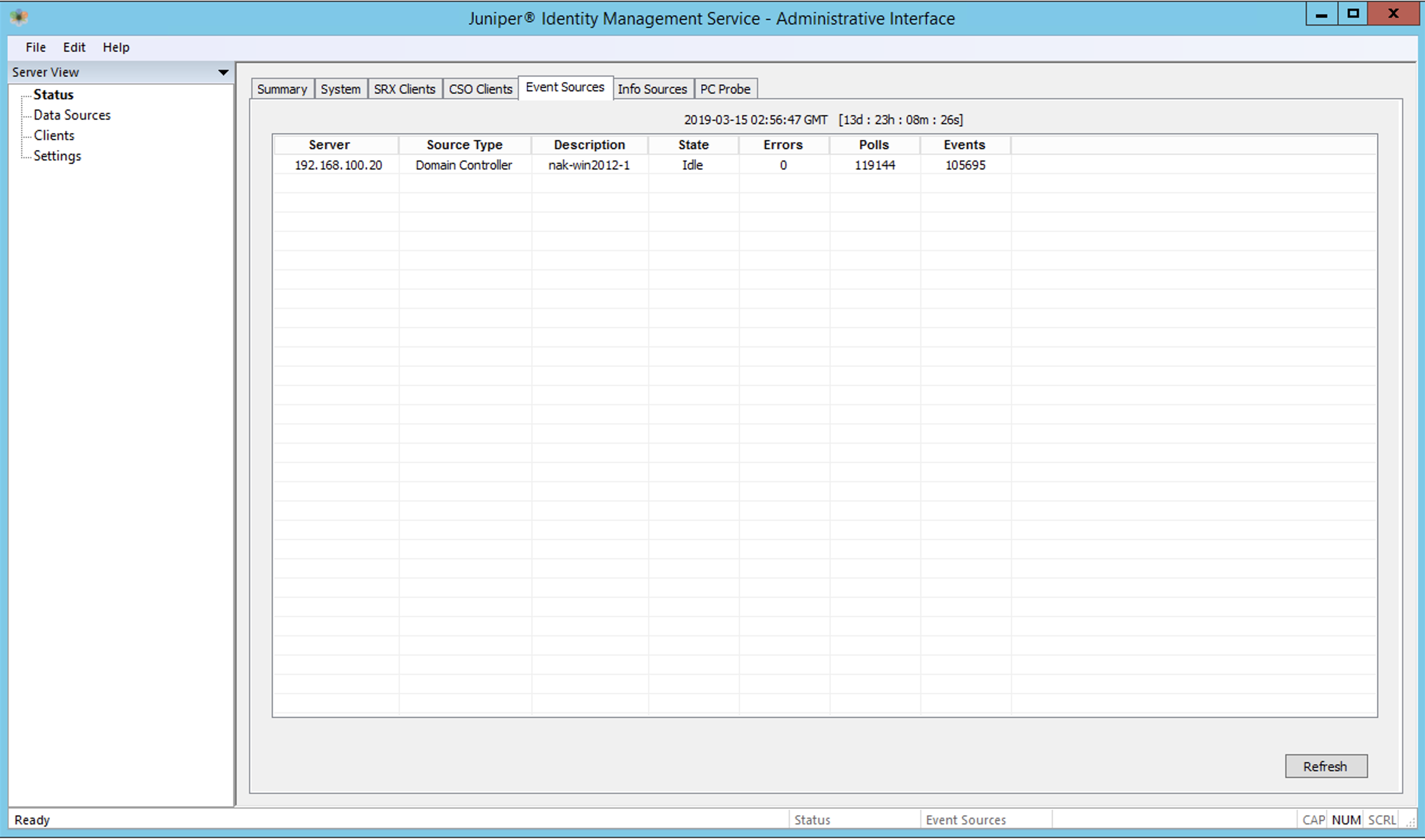Viewport: 1425px width, 840px height.
Task: Open the Edit menu
Action: (74, 48)
